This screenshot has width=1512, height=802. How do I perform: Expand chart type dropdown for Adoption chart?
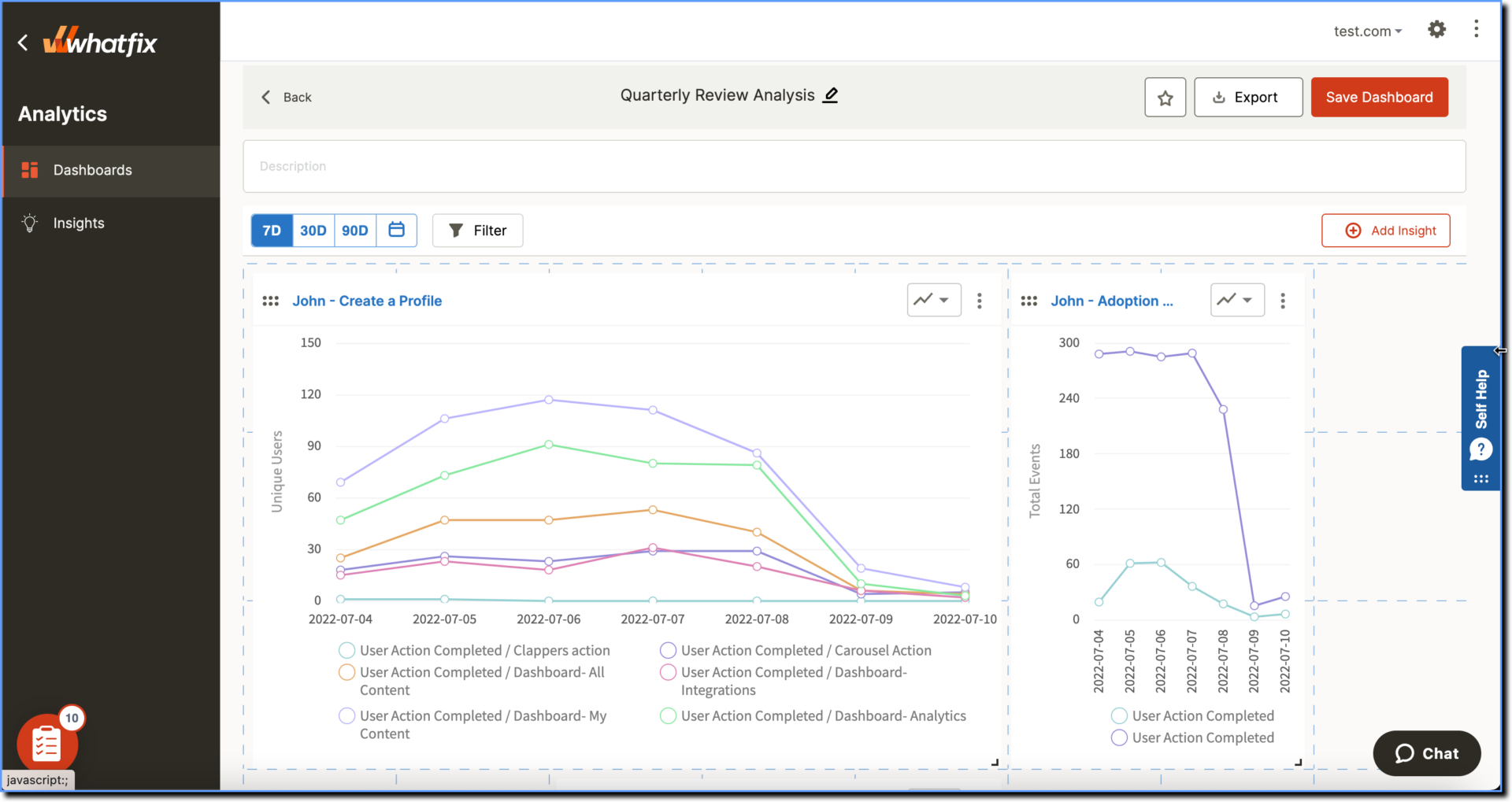(x=1236, y=300)
